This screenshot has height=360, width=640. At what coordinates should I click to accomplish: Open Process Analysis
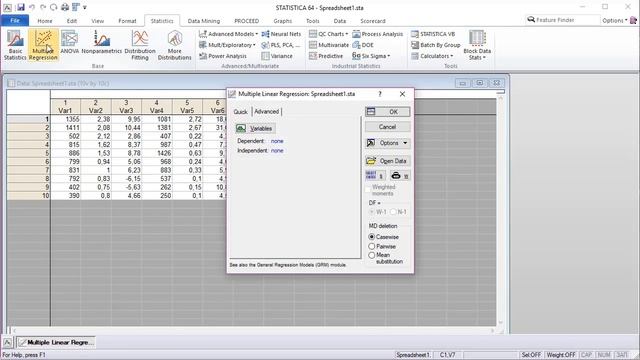[x=378, y=34]
